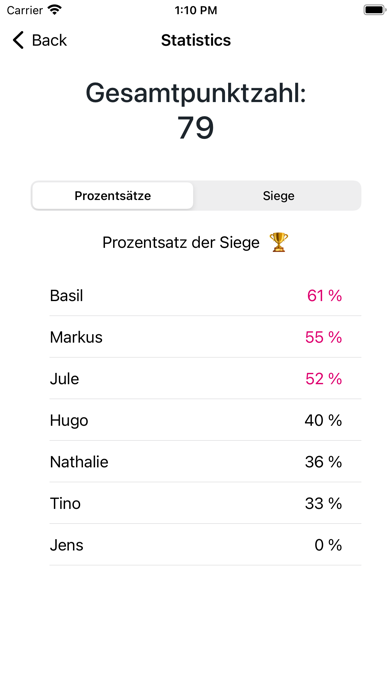Screen dimensions: 392x696
Task: Click the Statistics title
Action: pos(196,40)
